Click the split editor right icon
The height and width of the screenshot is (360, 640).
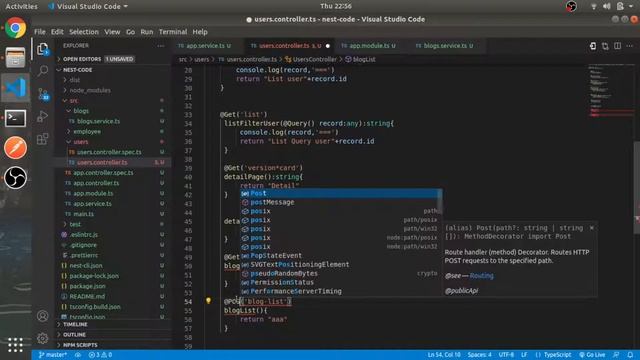(x=618, y=46)
